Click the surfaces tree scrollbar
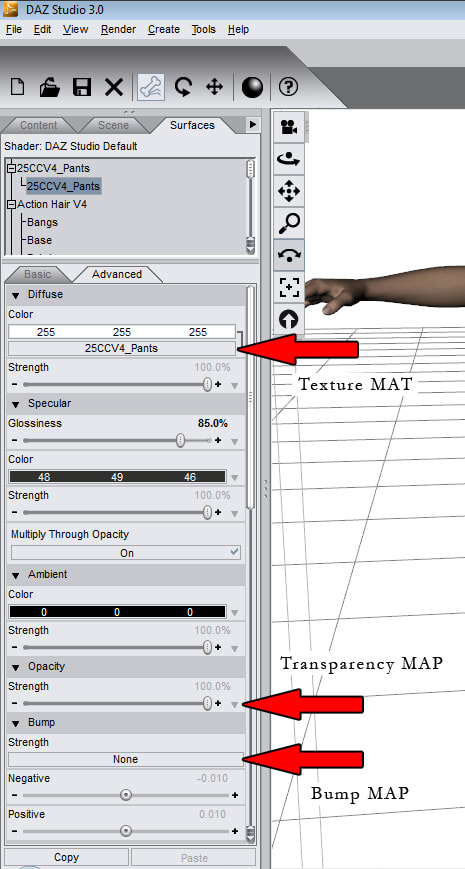Viewport: 465px width, 869px height. pos(251,206)
